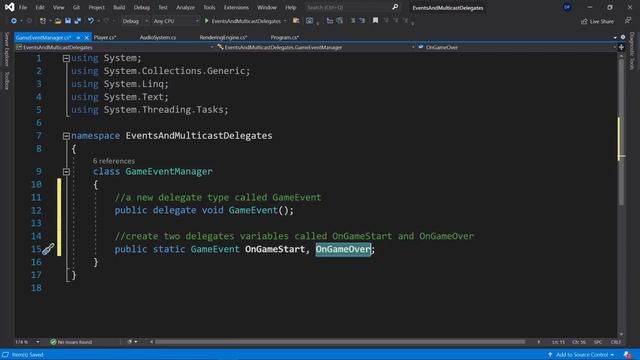Click the uncomment selection toolbar icon
This screenshot has width=640, height=360.
click(x=362, y=20)
